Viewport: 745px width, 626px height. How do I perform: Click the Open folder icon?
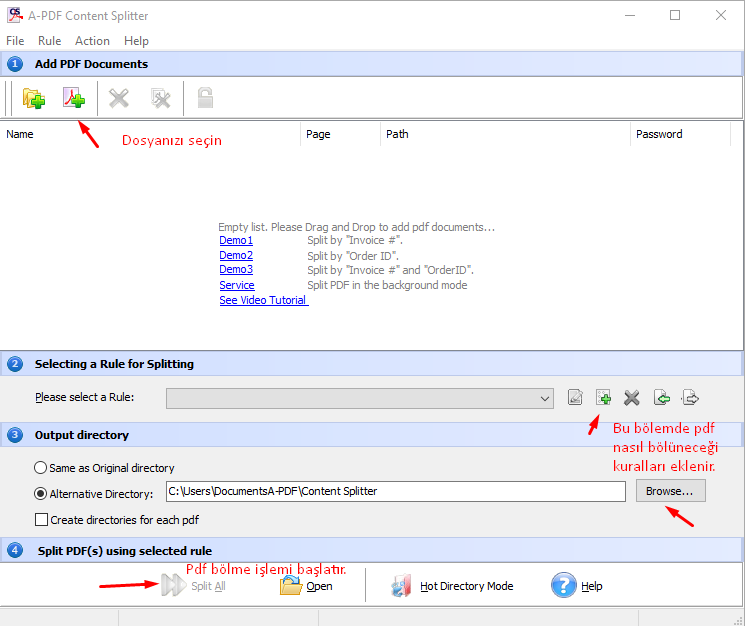[291, 586]
